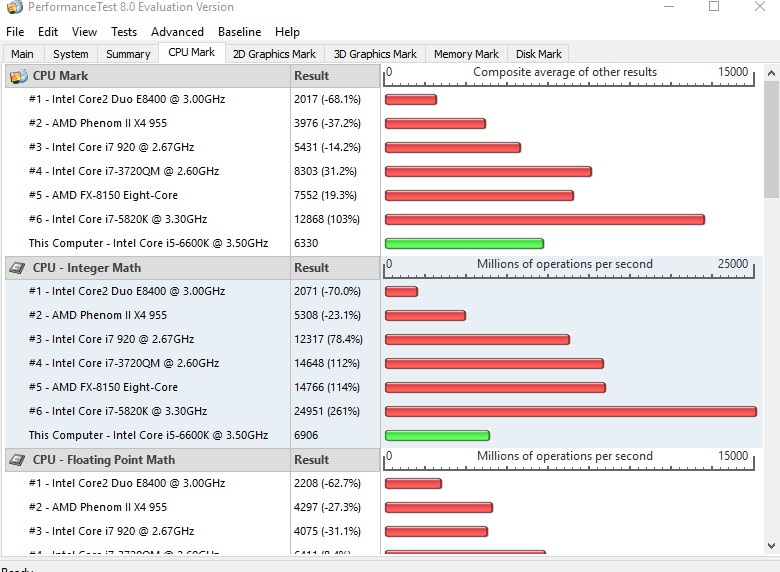Click the scrollbar up arrow
The width and height of the screenshot is (780, 572).
[x=771, y=73]
